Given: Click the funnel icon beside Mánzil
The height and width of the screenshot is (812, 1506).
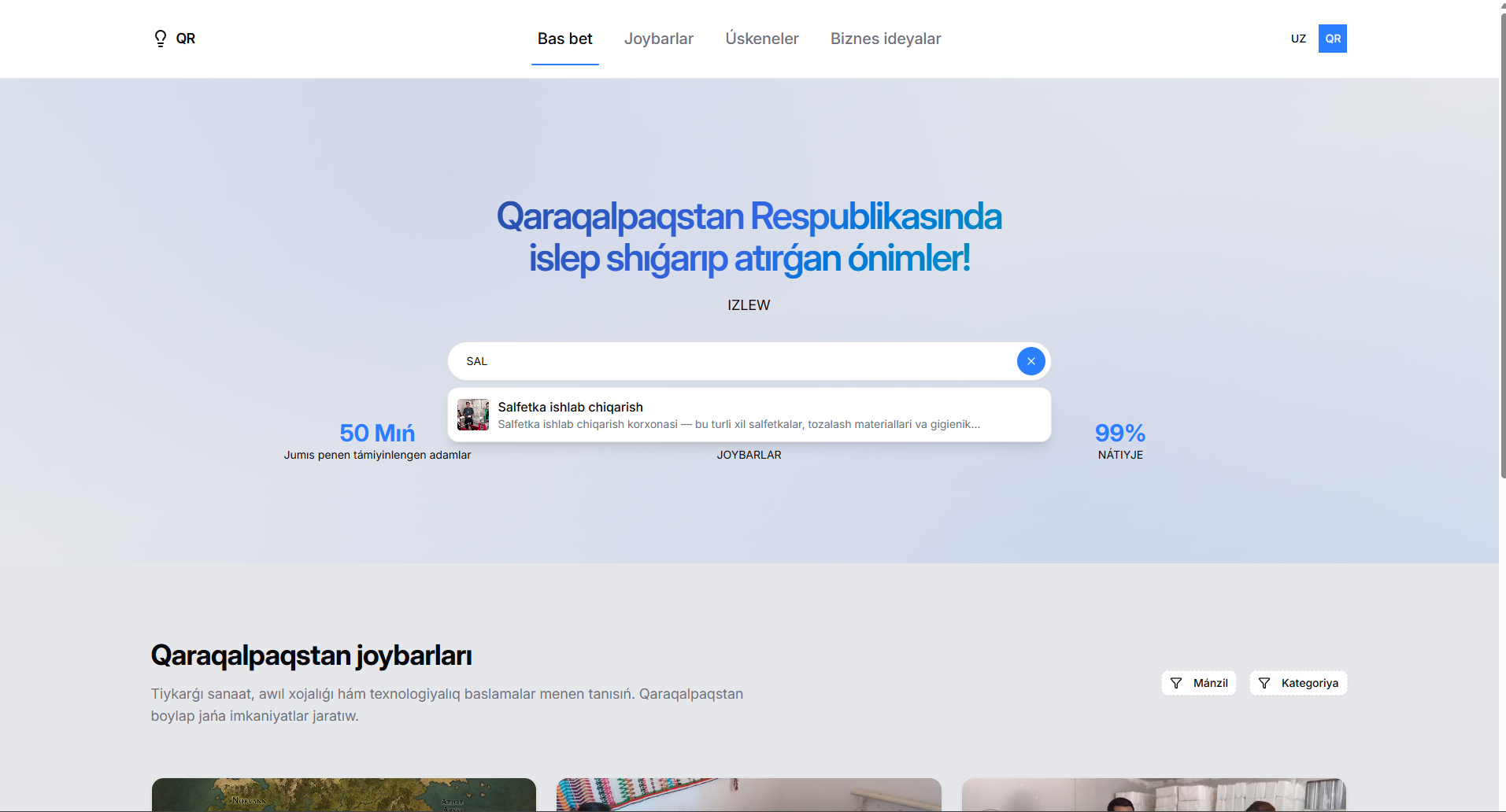Looking at the screenshot, I should coord(1176,683).
